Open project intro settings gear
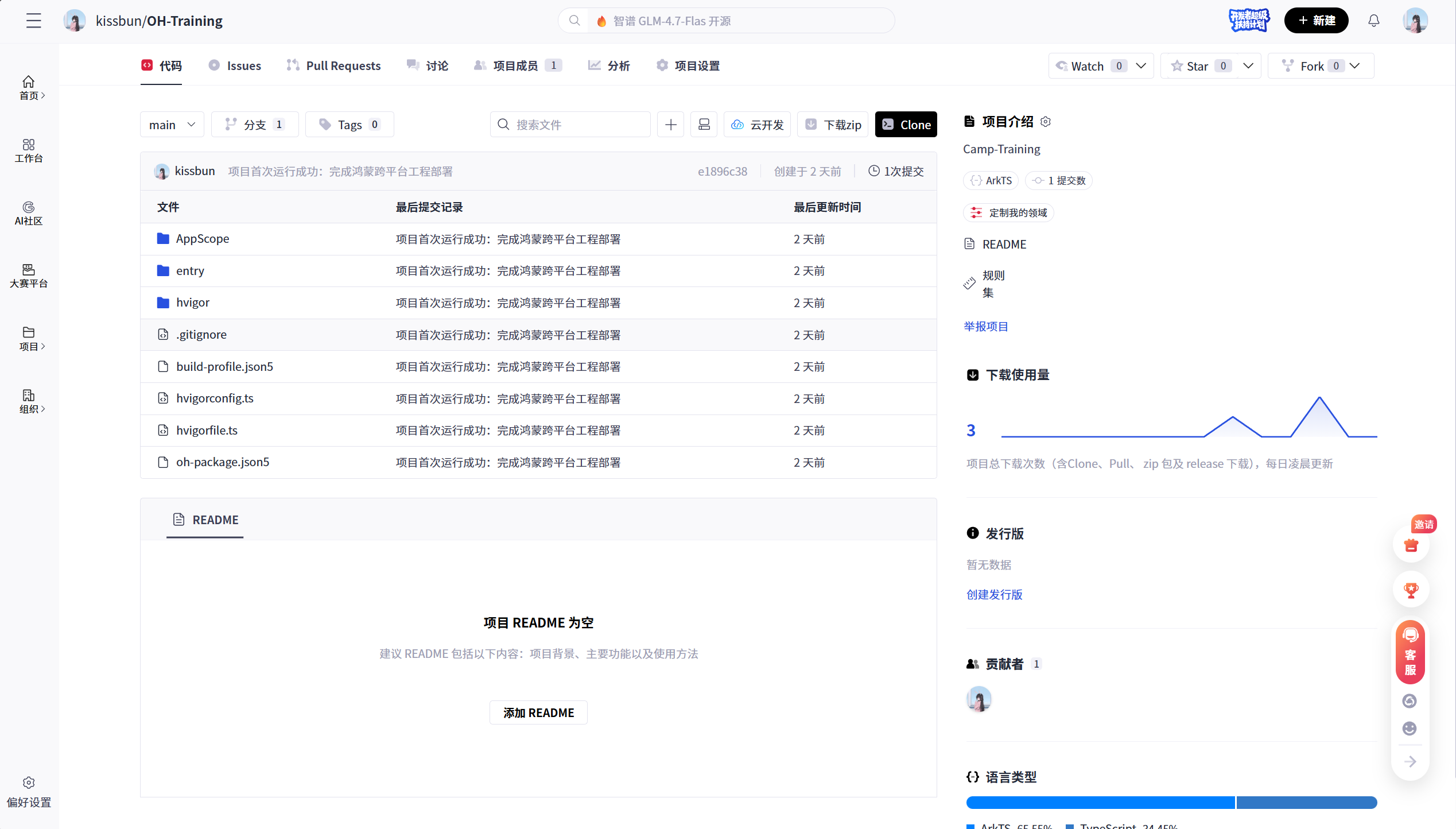This screenshot has width=1456, height=829. point(1046,122)
